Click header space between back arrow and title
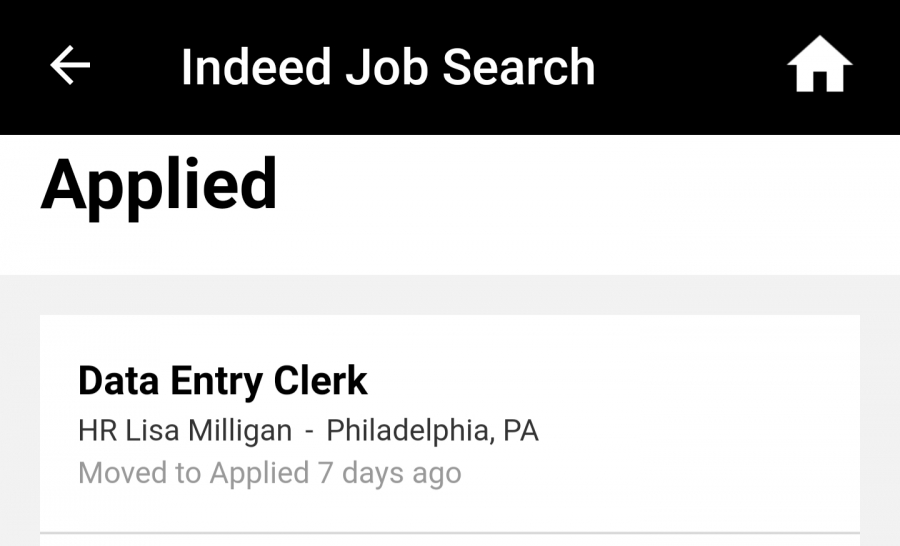 click(x=136, y=67)
